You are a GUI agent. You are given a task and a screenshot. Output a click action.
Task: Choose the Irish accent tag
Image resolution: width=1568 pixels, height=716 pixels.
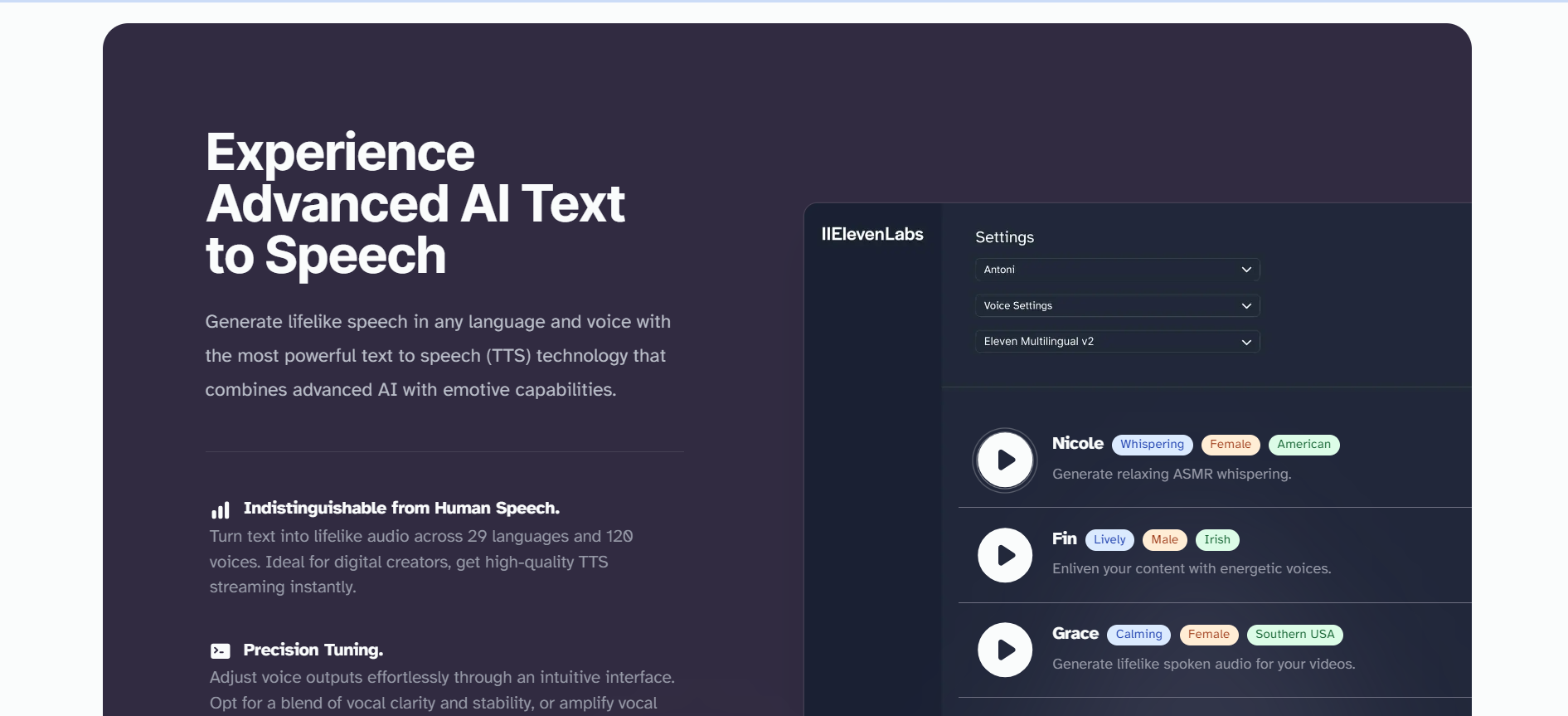pos(1216,540)
